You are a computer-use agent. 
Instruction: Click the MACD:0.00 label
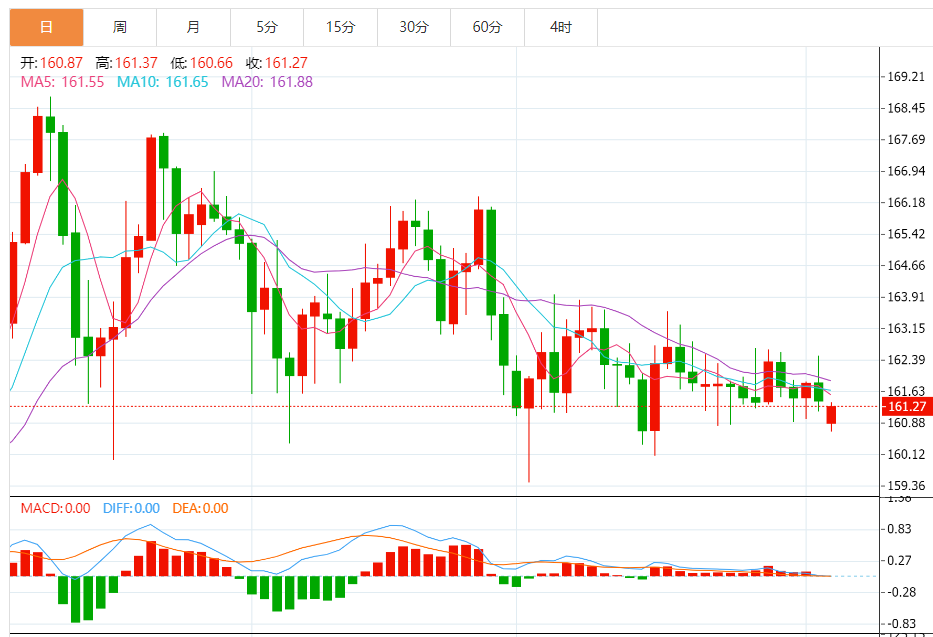(x=55, y=509)
